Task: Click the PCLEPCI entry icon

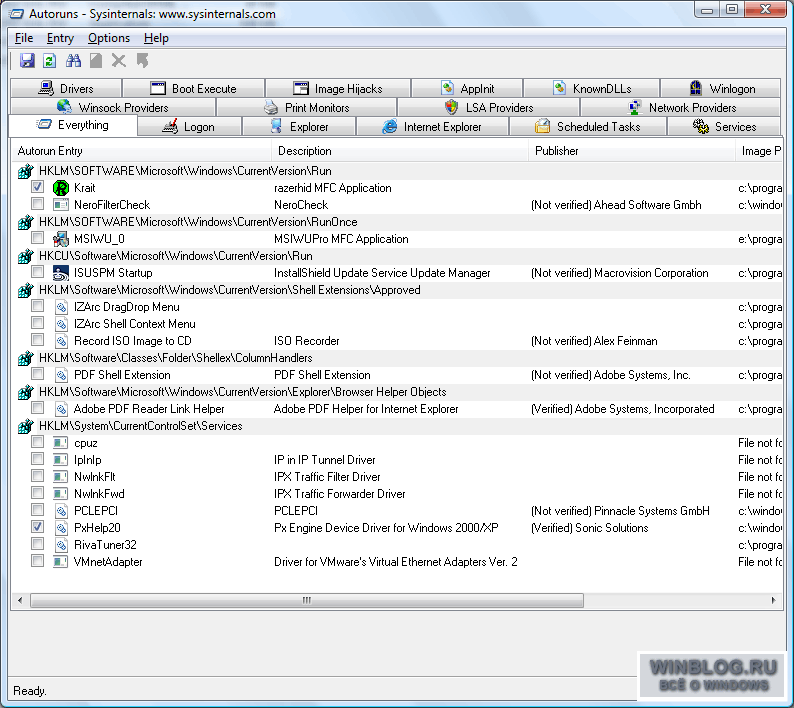Action: pyautogui.click(x=61, y=511)
